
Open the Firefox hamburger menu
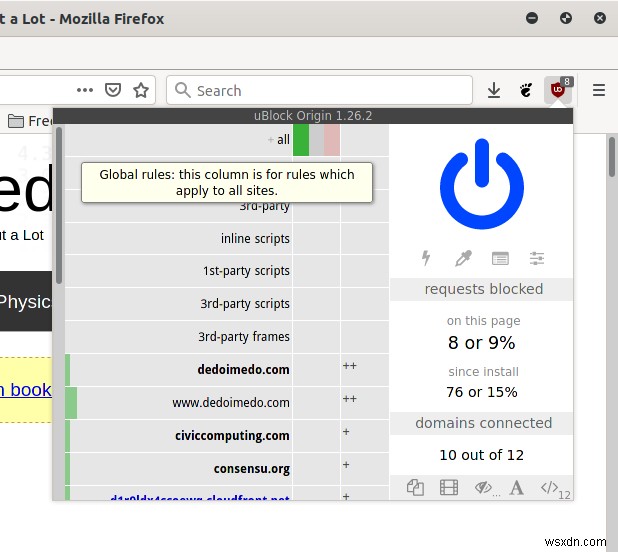click(599, 90)
